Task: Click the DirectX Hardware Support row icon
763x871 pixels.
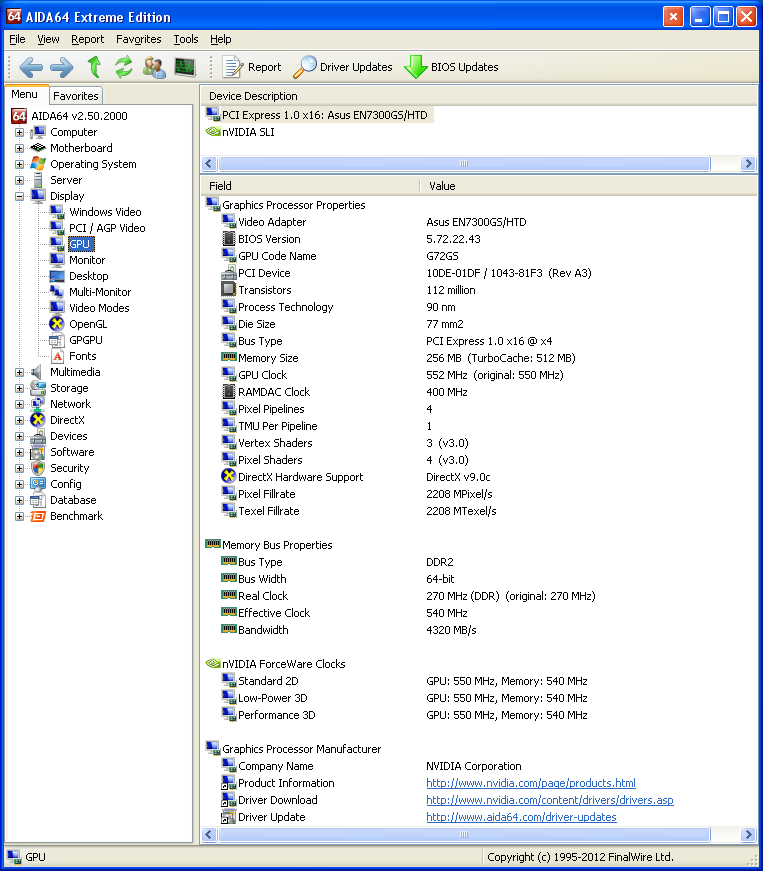Action: tap(229, 476)
